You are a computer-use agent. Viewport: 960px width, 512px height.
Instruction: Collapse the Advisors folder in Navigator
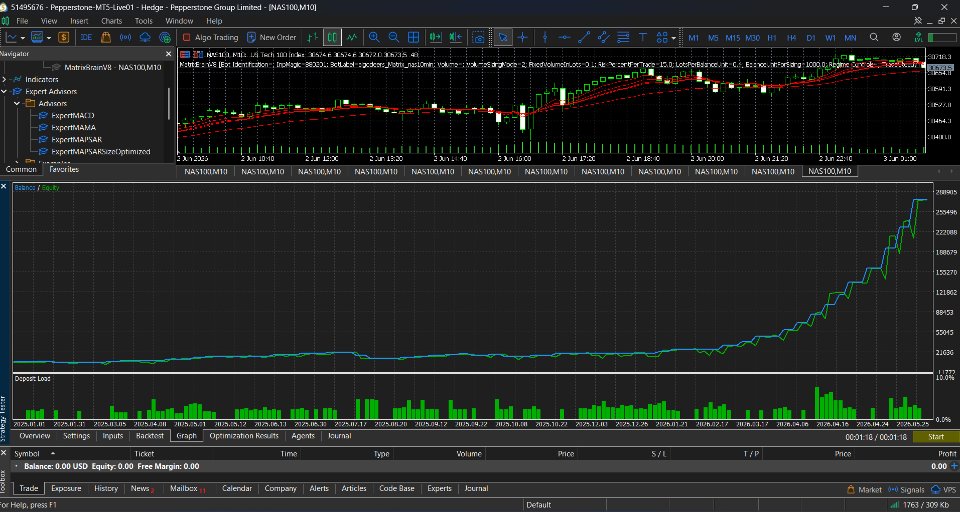[x=17, y=104]
